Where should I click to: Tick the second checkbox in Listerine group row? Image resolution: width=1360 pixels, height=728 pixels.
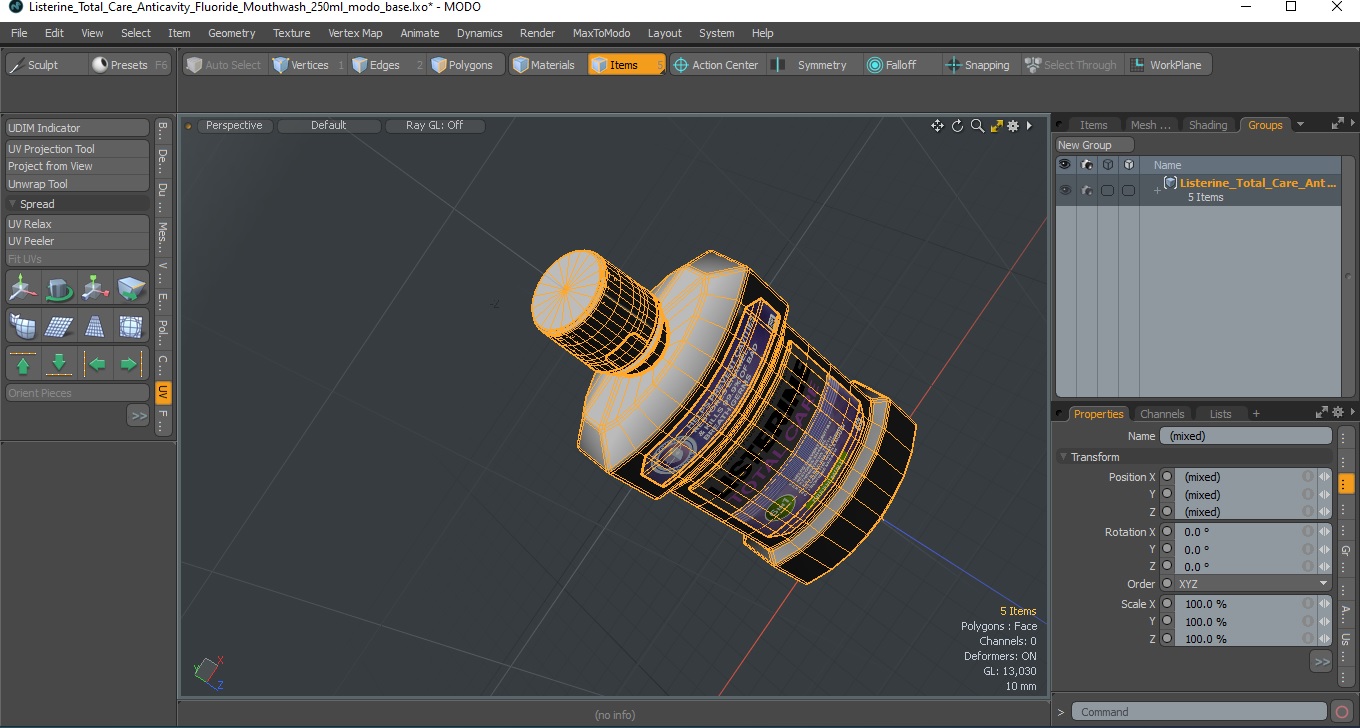click(x=1128, y=190)
